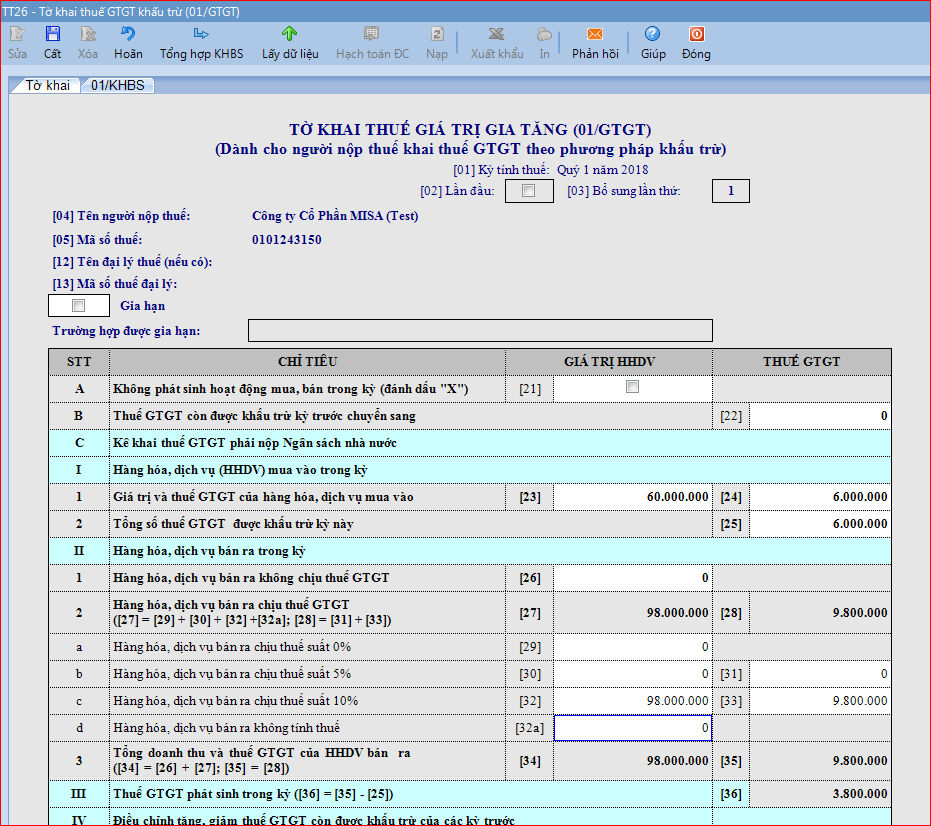Select company name Công ty Cổ Phần MISA (Test)
Viewport: 931px width, 826px height.
point(335,216)
